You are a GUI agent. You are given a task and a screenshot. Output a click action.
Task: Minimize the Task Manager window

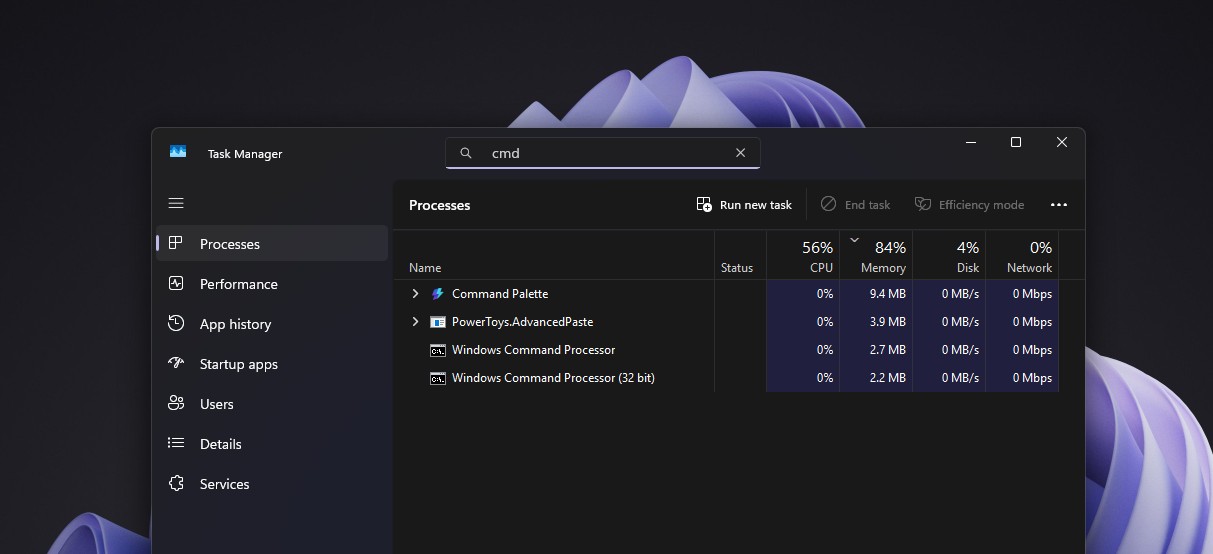[970, 142]
